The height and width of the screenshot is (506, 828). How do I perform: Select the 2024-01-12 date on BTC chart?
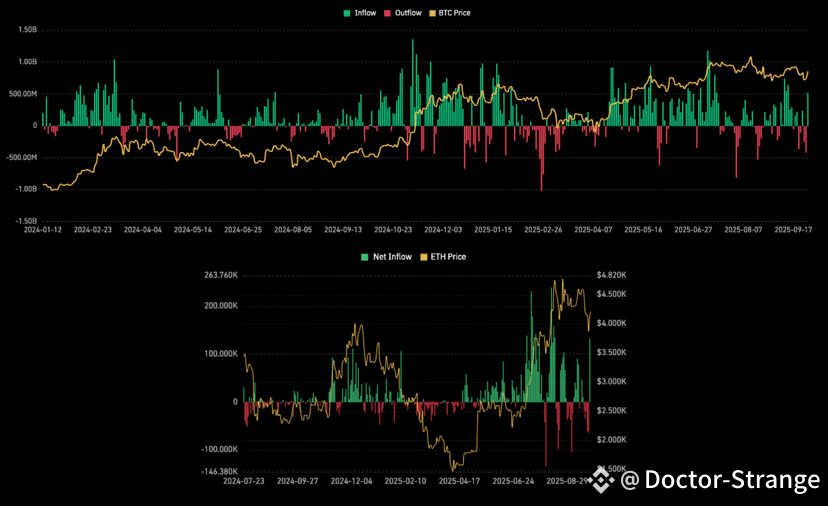tap(44, 229)
